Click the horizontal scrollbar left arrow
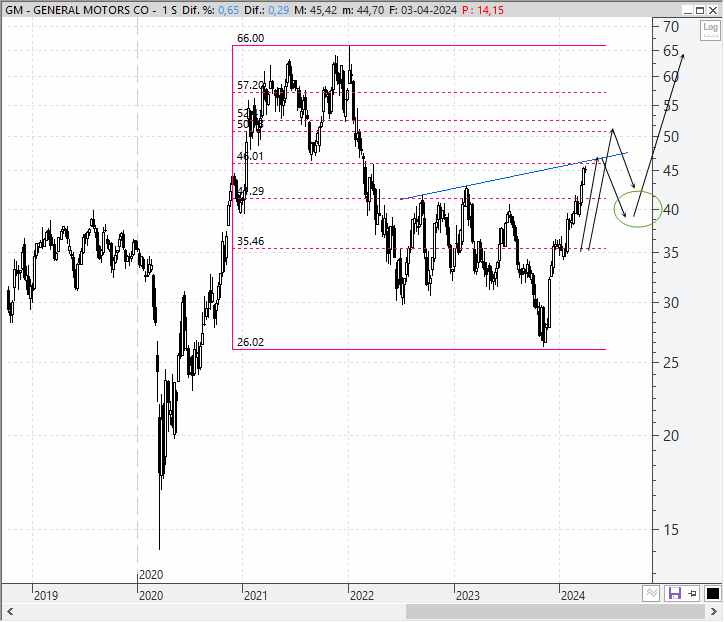 [x=10, y=612]
